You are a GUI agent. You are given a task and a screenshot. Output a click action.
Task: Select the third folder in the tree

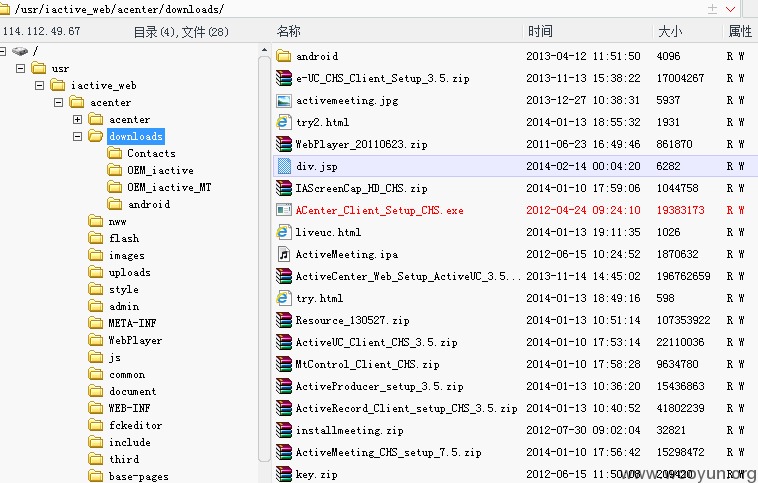click(124, 459)
